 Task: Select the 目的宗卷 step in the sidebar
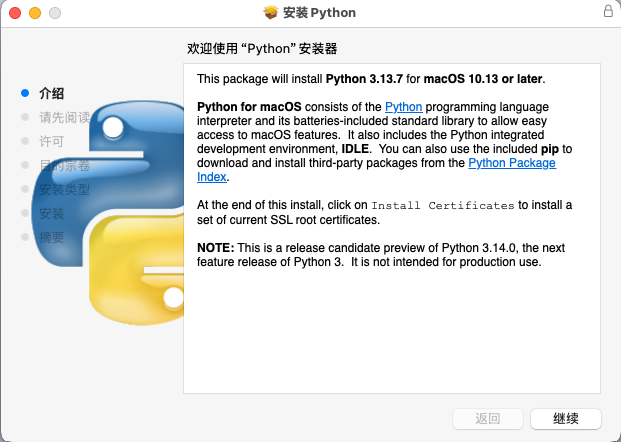click(64, 165)
